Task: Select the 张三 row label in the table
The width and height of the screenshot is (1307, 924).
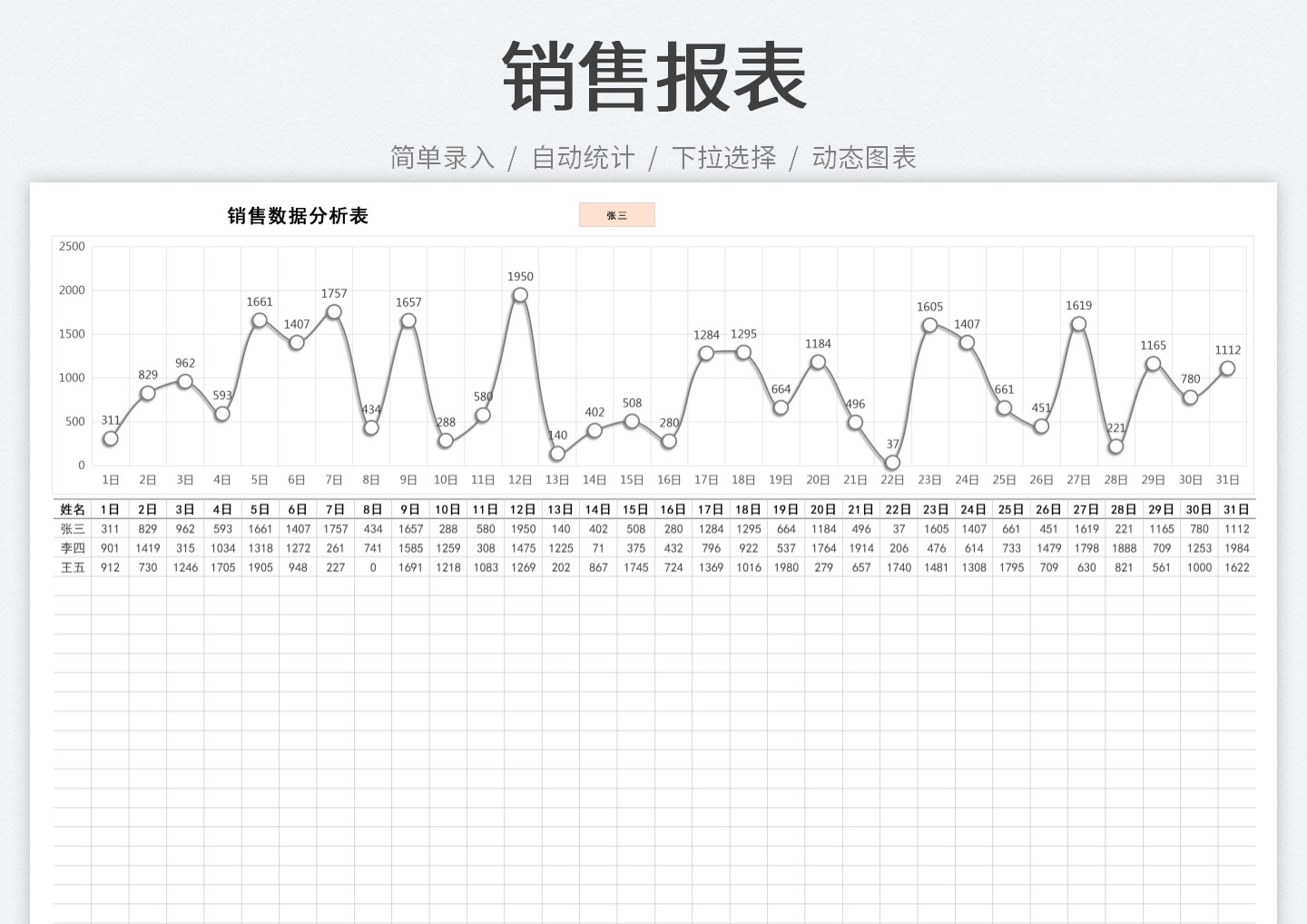Action: coord(72,528)
